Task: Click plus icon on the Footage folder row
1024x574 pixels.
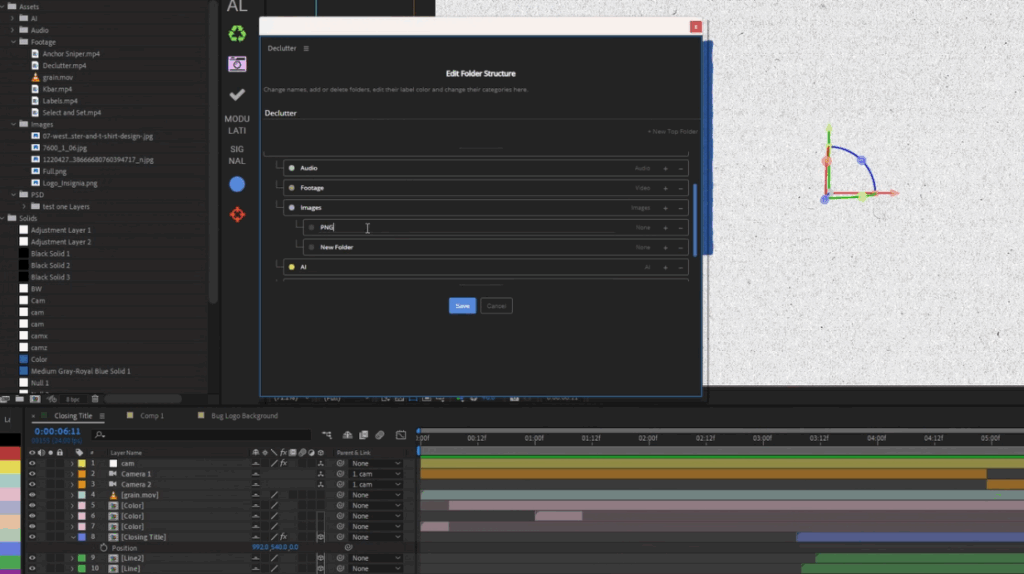Action: 666,188
